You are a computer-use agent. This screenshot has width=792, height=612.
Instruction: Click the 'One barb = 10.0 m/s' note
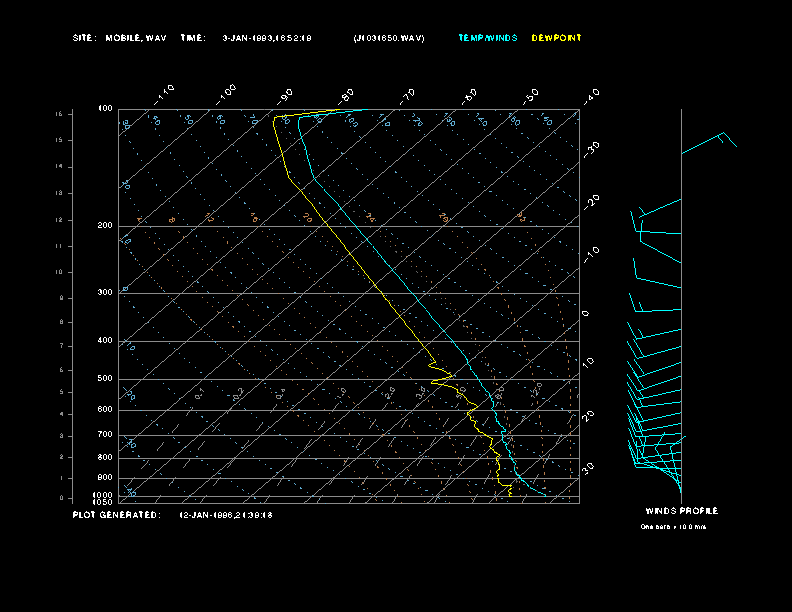point(673,526)
